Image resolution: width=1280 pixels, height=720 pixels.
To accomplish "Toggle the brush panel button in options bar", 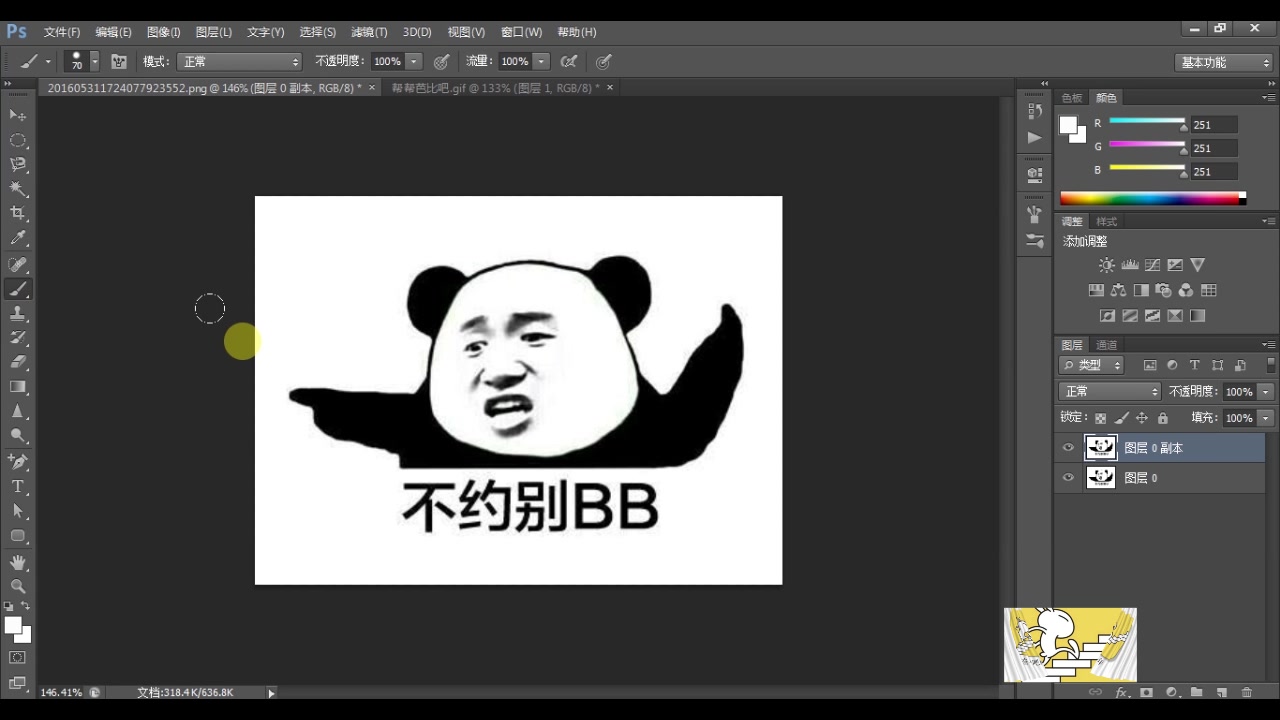I will click(x=119, y=61).
